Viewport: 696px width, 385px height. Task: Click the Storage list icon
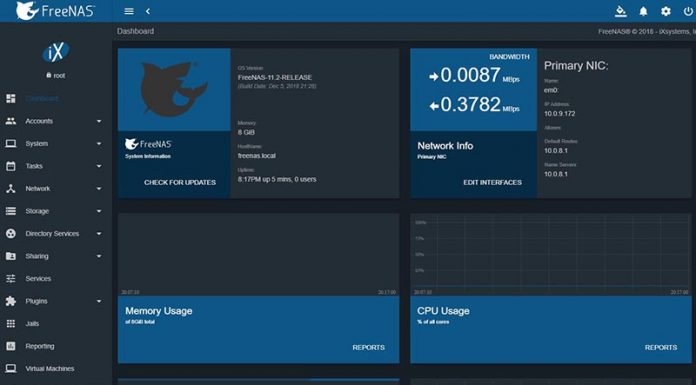(11, 211)
